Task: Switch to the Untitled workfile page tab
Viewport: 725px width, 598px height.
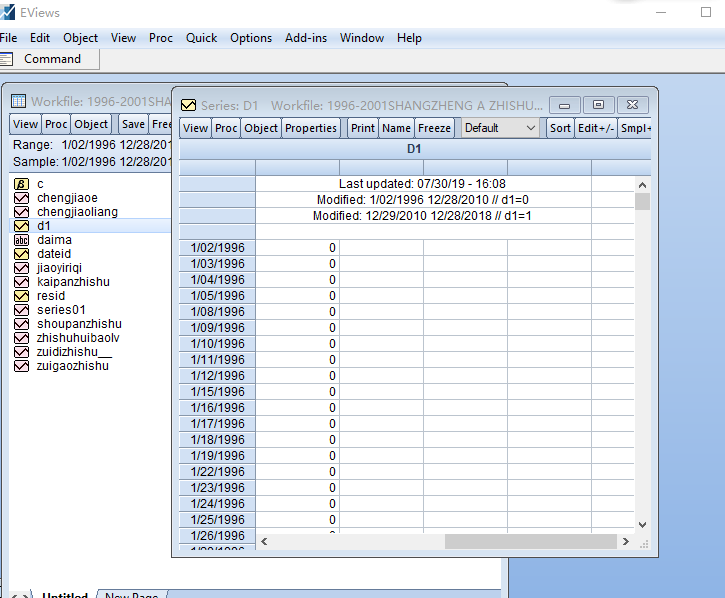Action: point(65,596)
